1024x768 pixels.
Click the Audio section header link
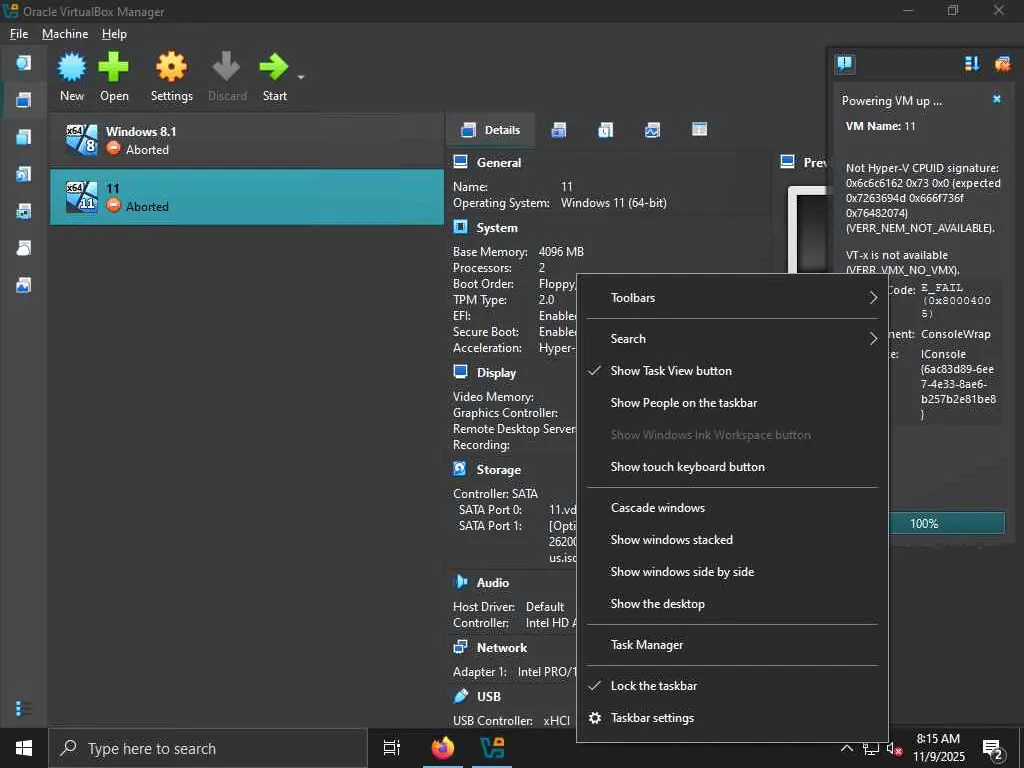492,583
